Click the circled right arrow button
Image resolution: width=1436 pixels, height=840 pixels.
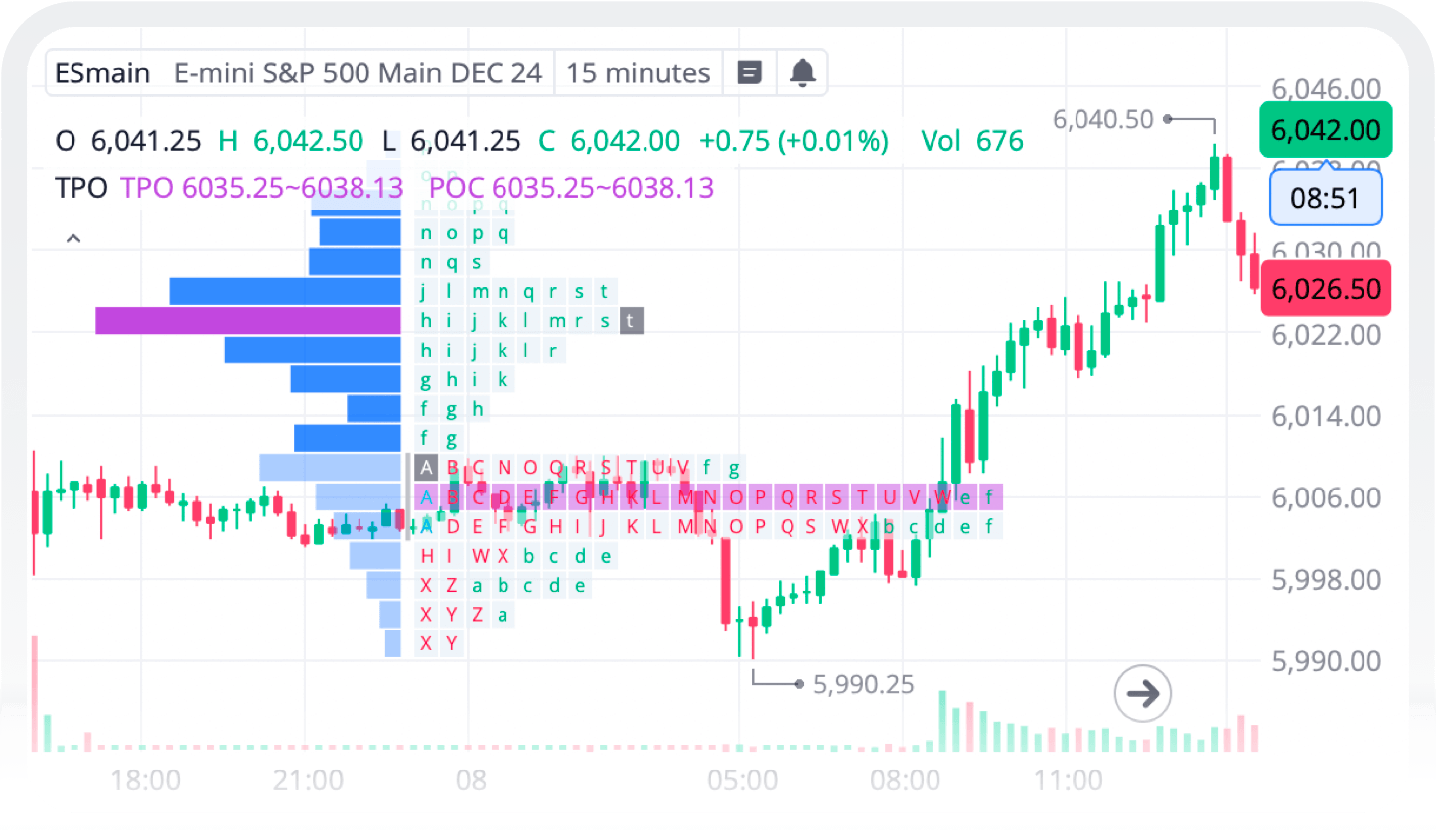[1142, 693]
